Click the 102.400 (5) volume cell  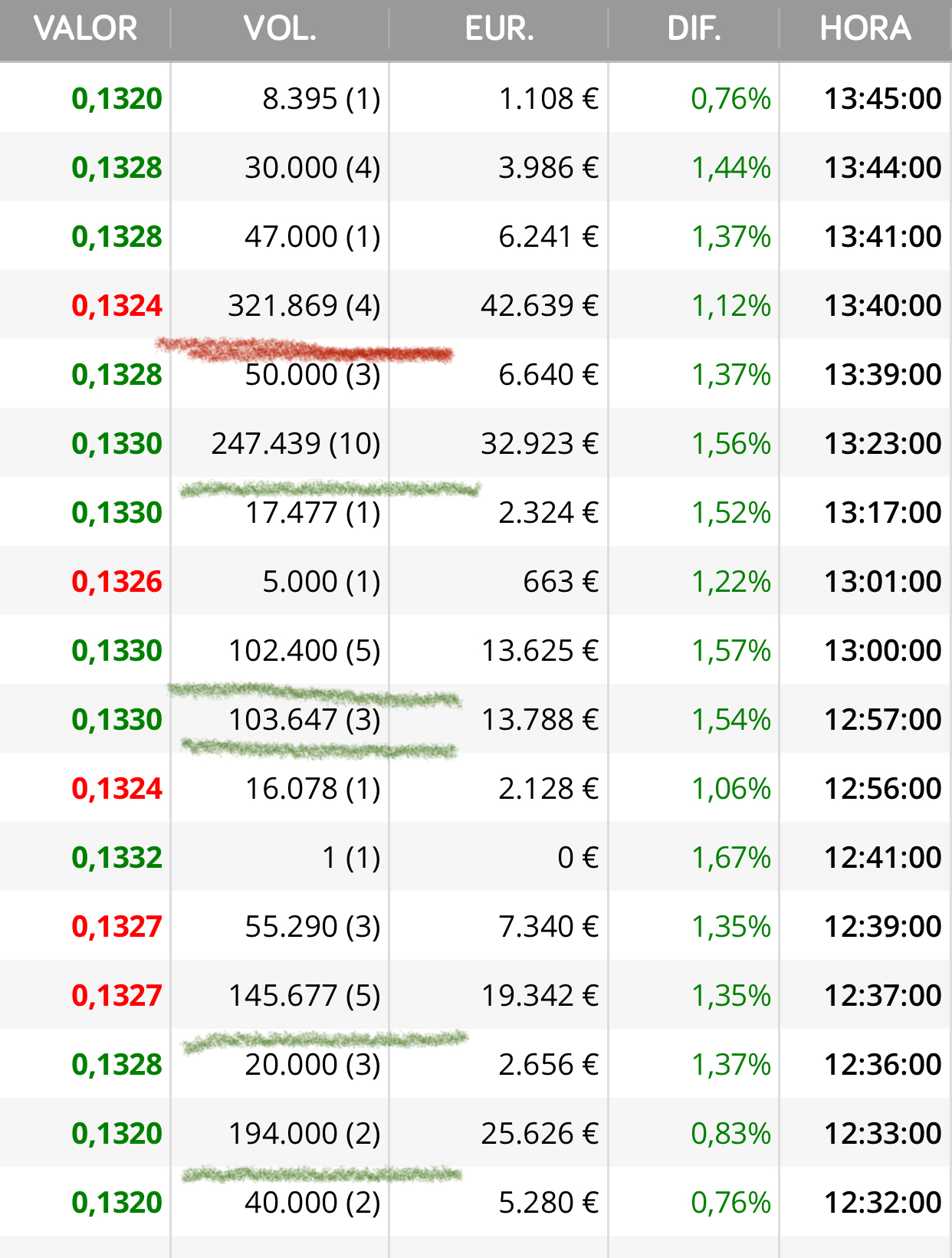tap(304, 651)
